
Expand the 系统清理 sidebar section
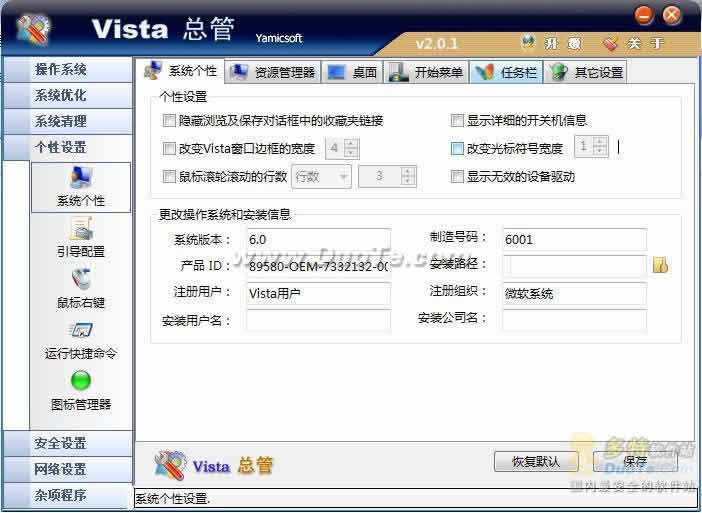68,121
